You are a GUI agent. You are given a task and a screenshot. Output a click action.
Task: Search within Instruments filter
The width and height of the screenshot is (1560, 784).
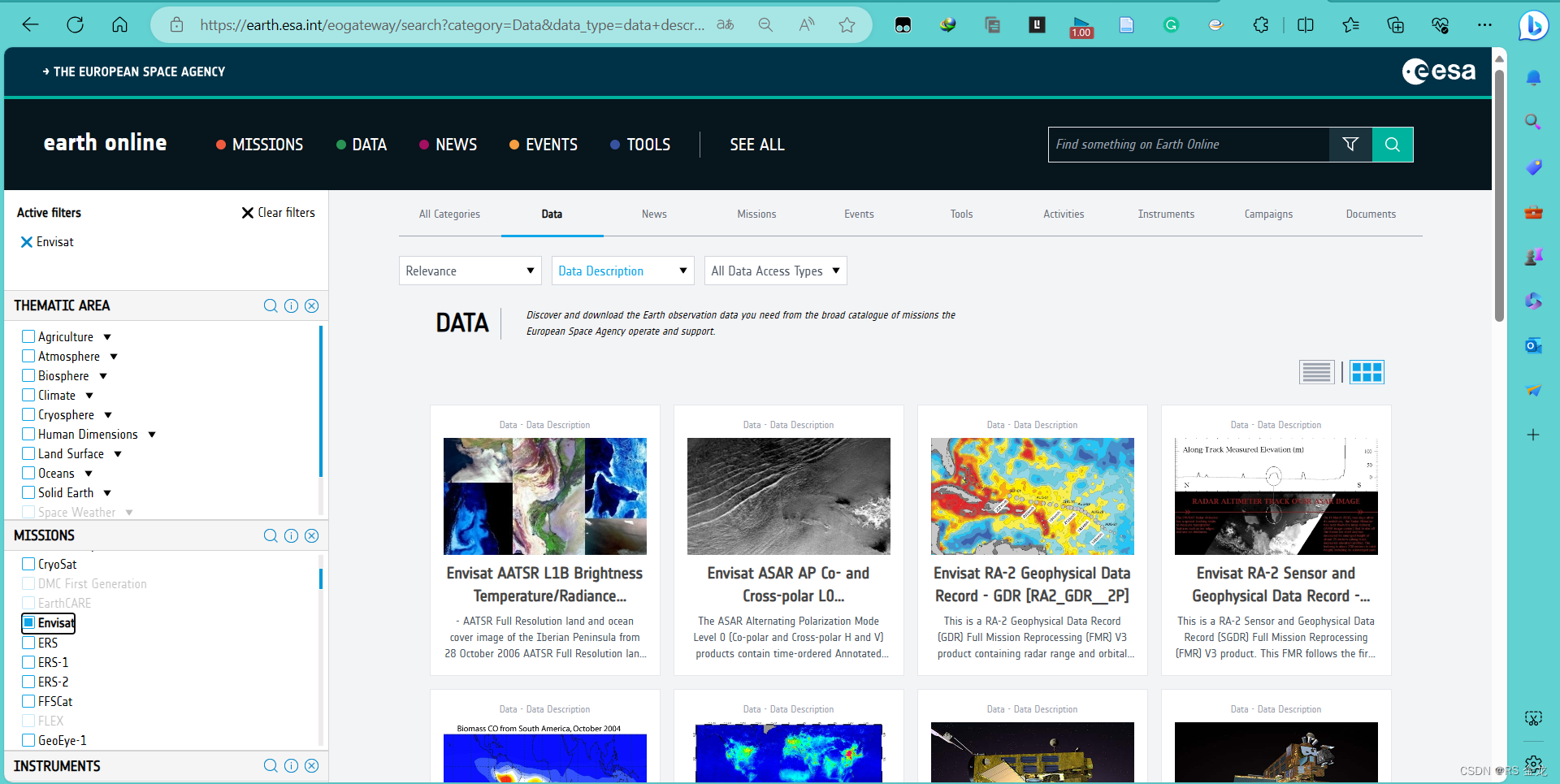271,765
